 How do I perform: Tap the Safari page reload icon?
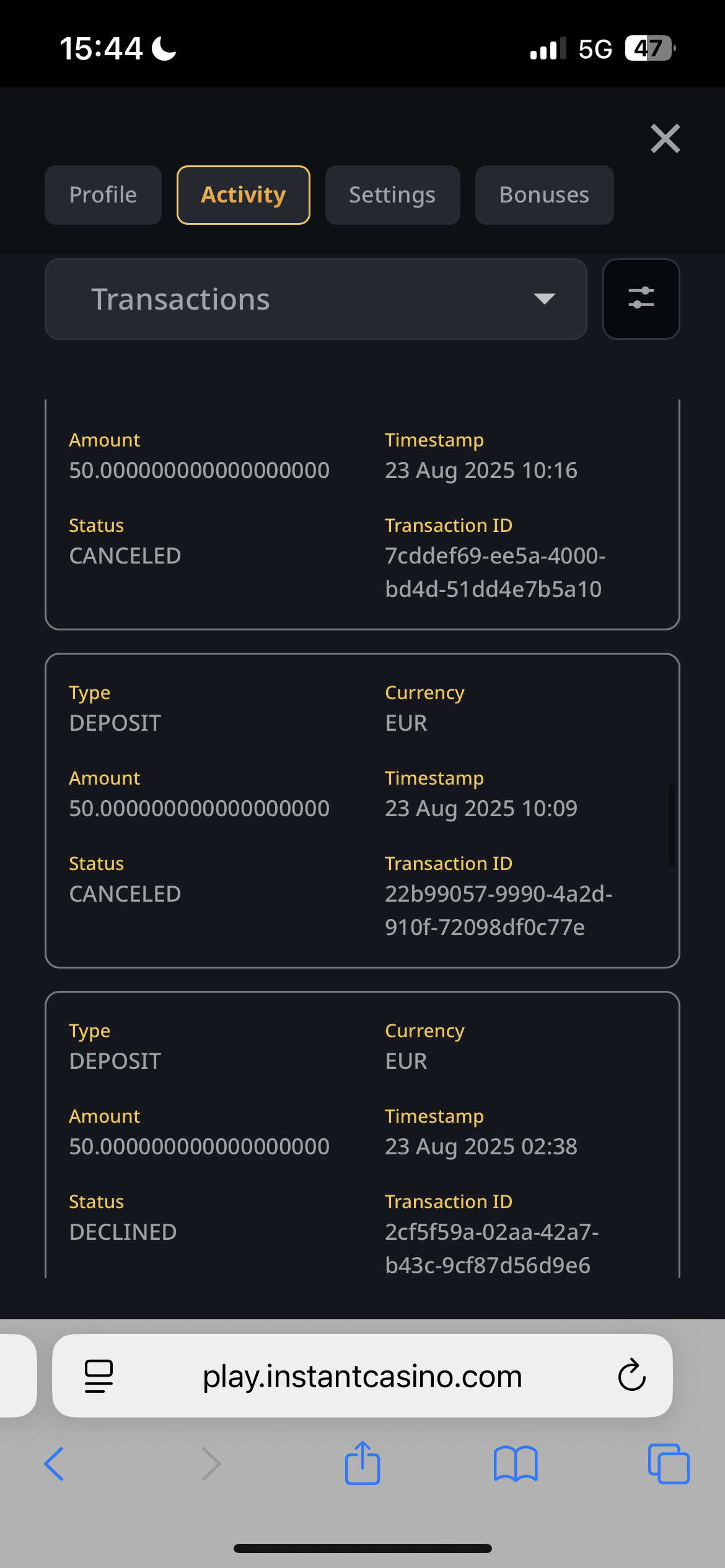click(x=631, y=1375)
